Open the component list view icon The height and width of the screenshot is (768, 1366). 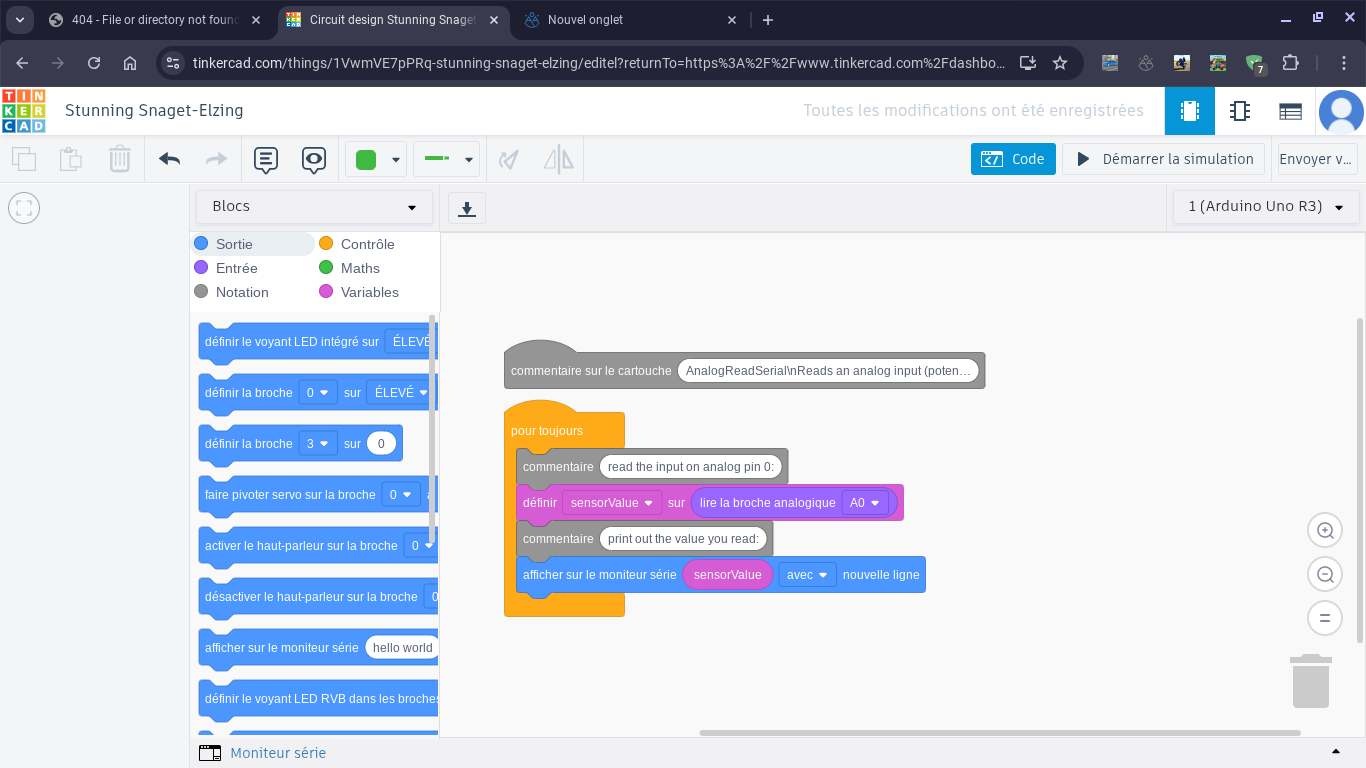[x=1290, y=111]
